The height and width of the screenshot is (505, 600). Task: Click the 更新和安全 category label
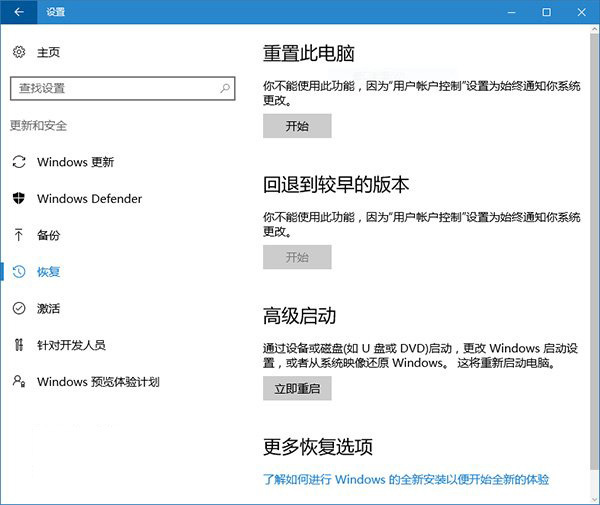coord(38,125)
